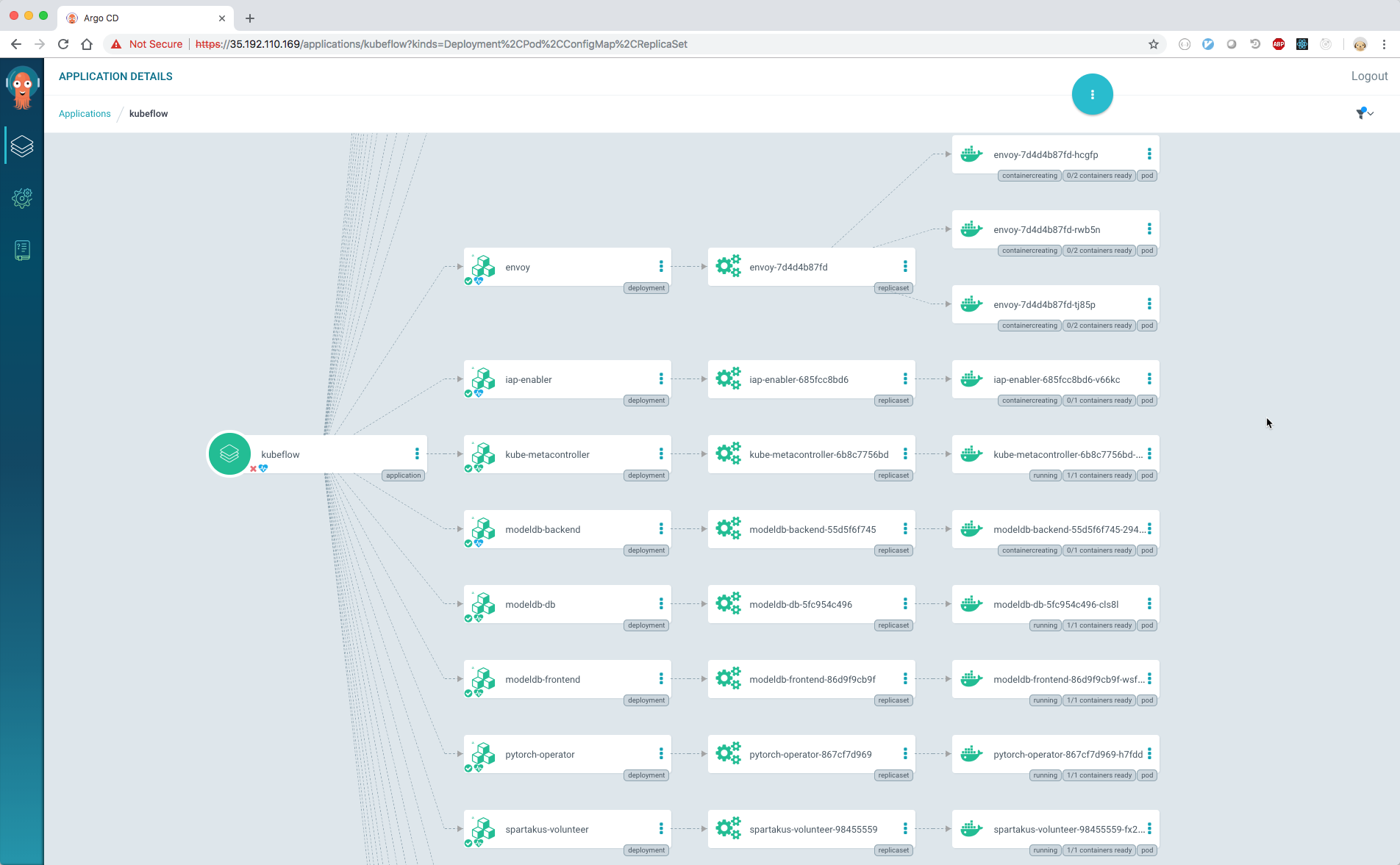Open the Applications layers sidebar icon
Image resolution: width=1400 pixels, height=865 pixels.
click(x=22, y=146)
